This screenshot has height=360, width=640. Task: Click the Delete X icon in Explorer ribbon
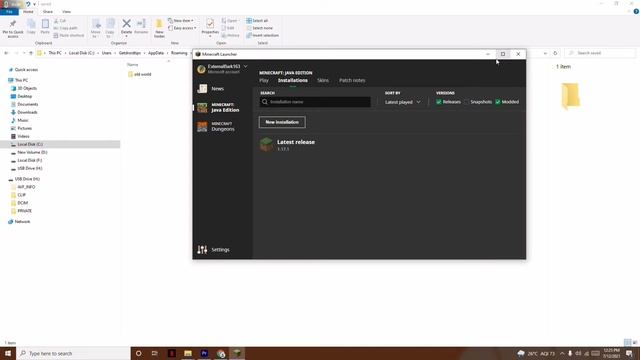[127, 24]
